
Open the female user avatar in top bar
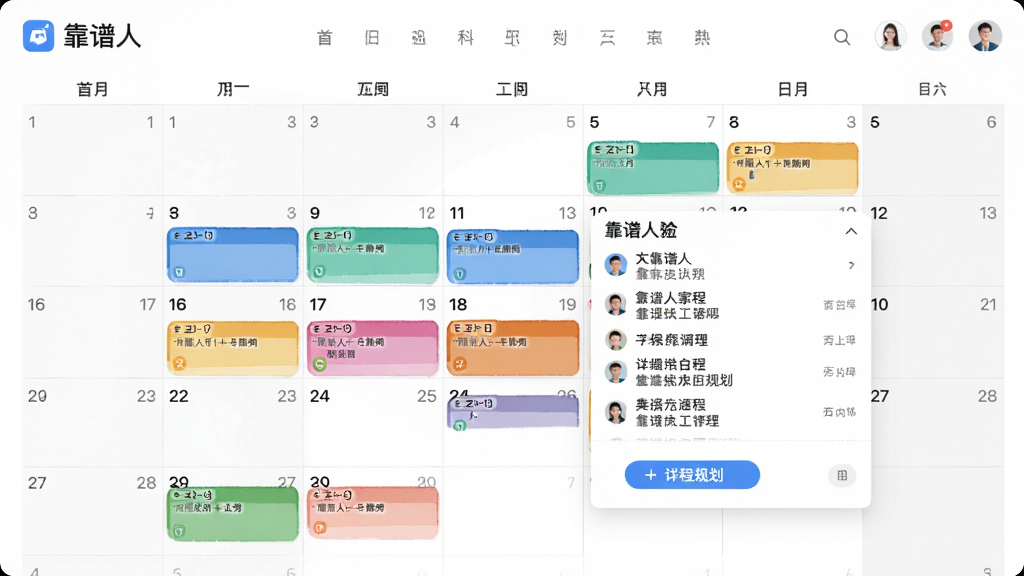click(891, 36)
